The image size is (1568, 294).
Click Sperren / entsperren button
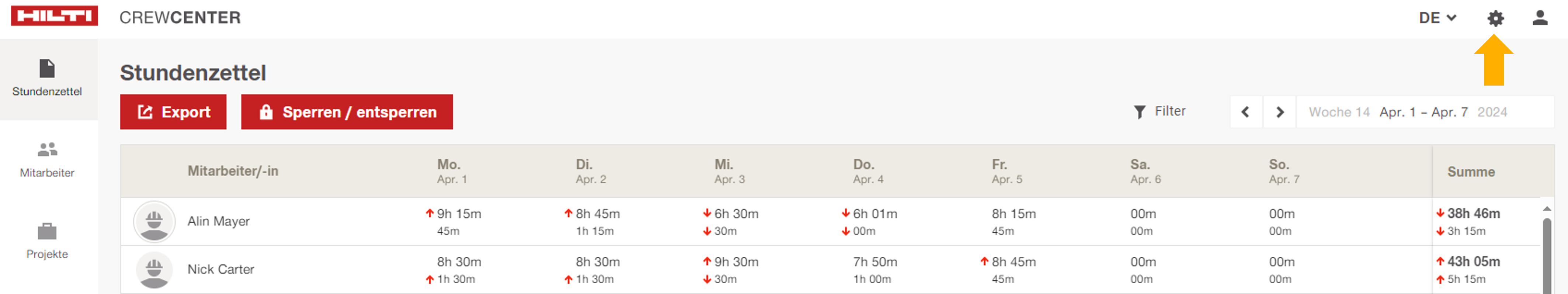tap(347, 112)
